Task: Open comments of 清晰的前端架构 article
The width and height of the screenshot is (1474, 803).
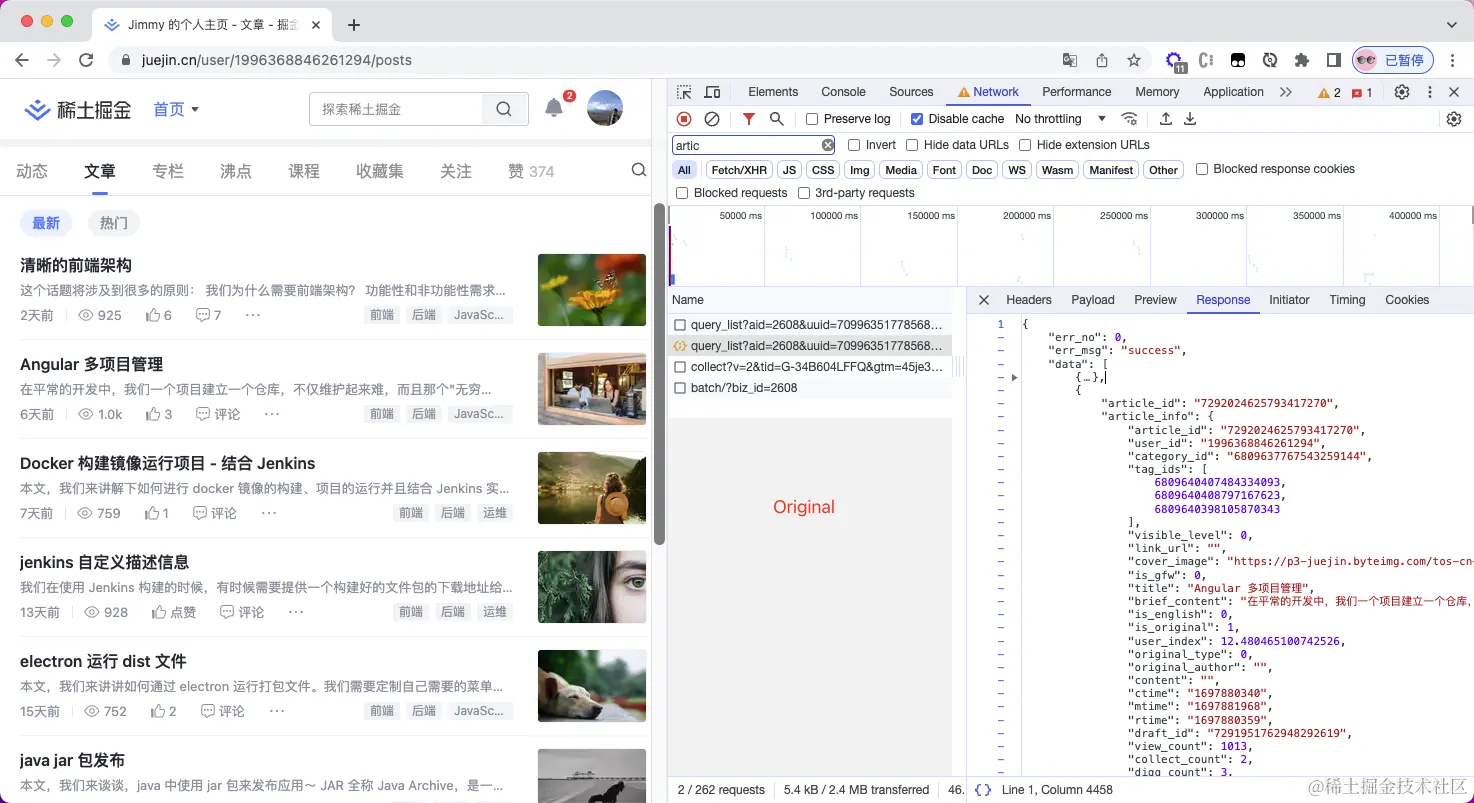Action: coord(208,315)
